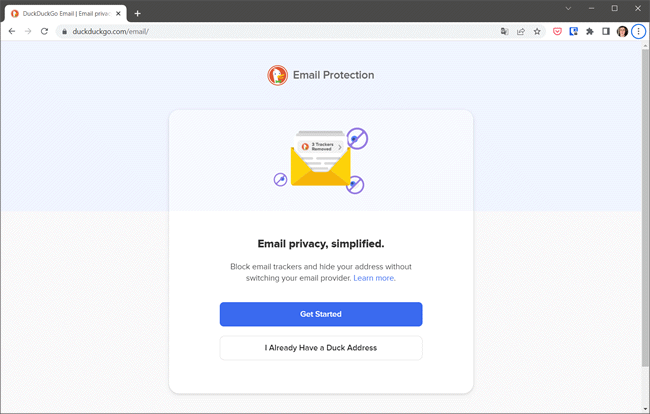
Task: View site info via padlock icon
Action: tap(64, 31)
